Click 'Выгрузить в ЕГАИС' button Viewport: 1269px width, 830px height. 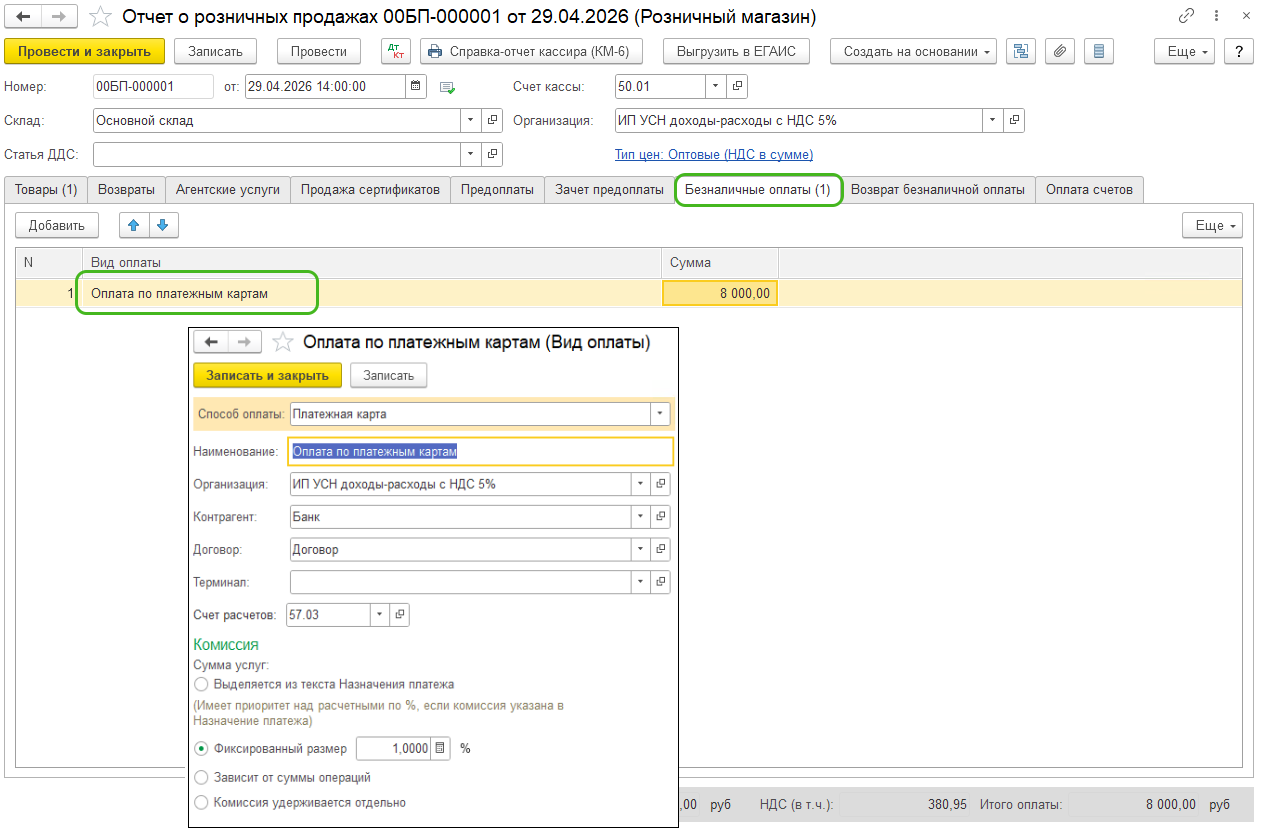[737, 51]
